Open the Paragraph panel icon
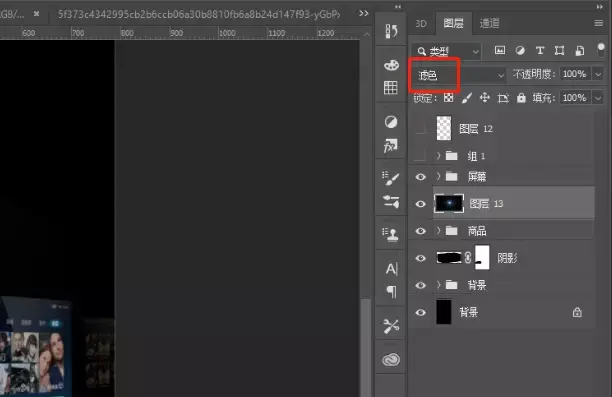612x397 pixels. click(x=391, y=292)
